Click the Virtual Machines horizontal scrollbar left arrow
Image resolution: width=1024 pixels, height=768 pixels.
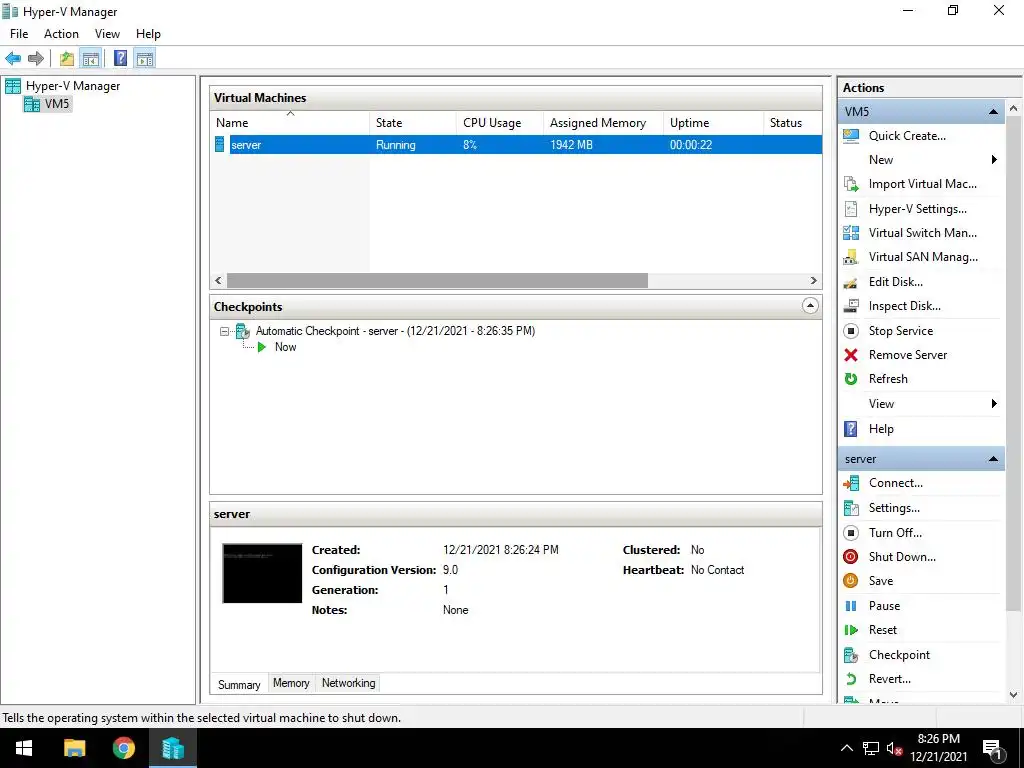[219, 281]
